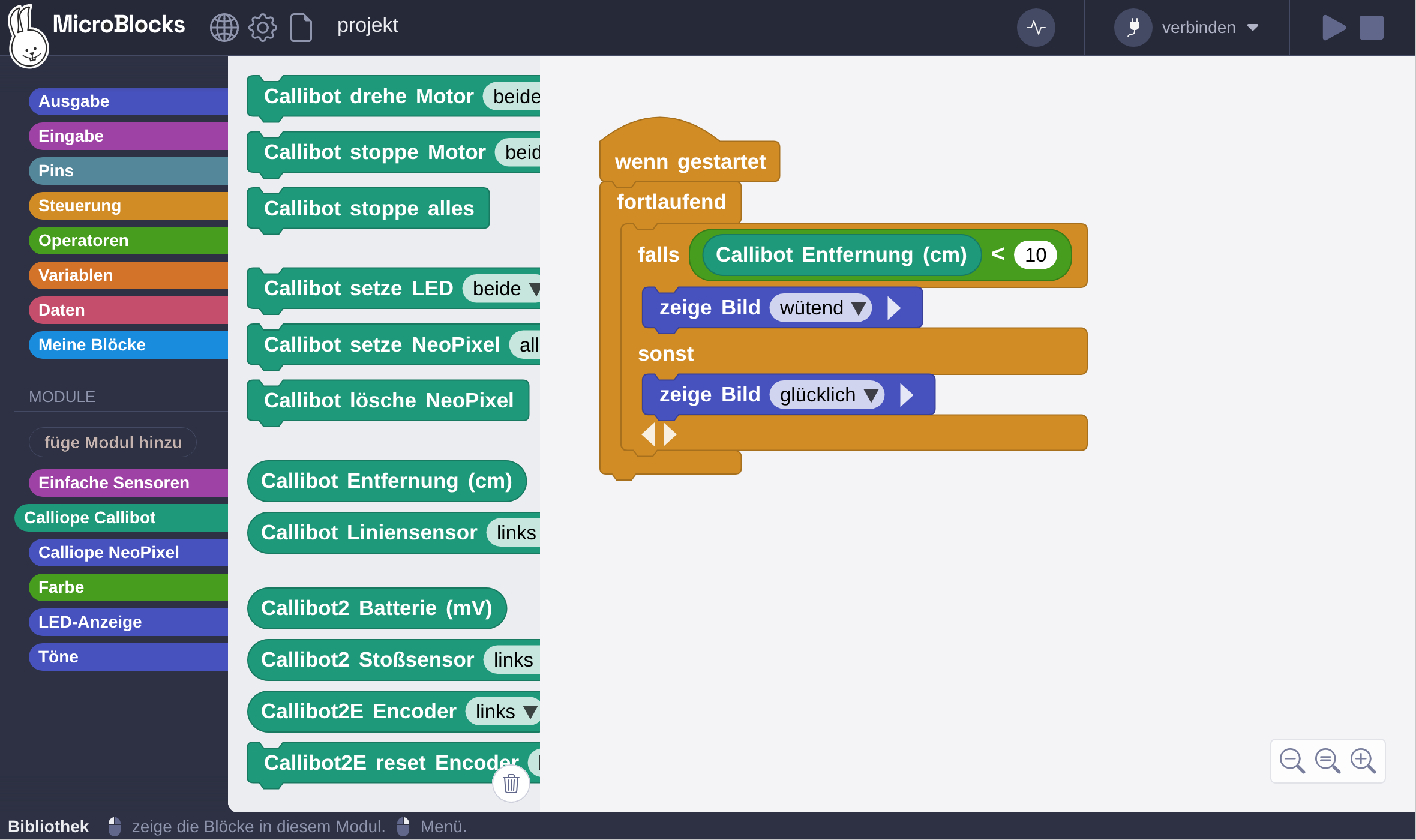This screenshot has height=840, width=1416.
Task: Expand the zeige Bild glücklich block arrow
Action: tap(907, 395)
